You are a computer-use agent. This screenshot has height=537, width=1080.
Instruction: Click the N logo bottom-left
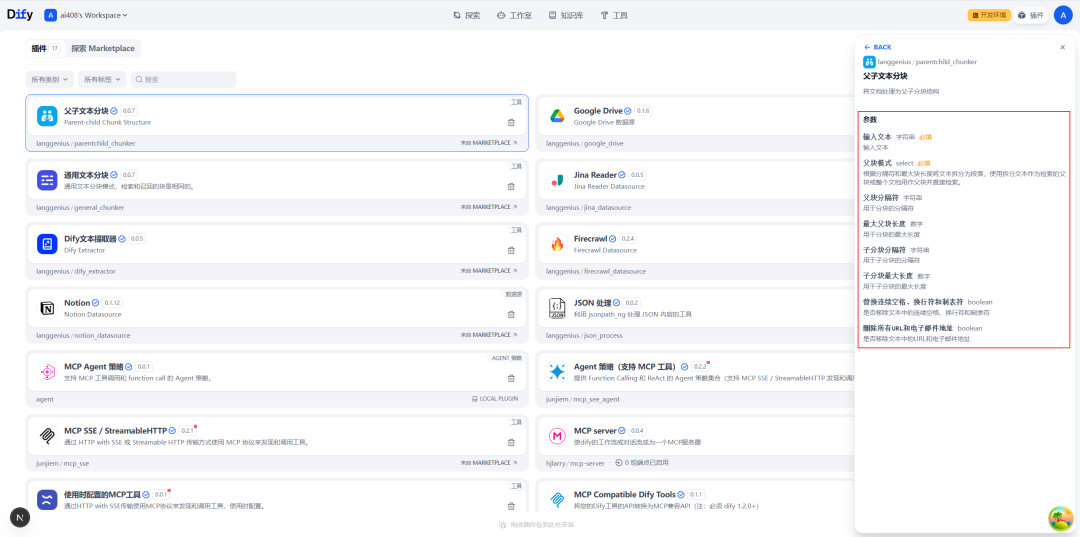click(20, 517)
